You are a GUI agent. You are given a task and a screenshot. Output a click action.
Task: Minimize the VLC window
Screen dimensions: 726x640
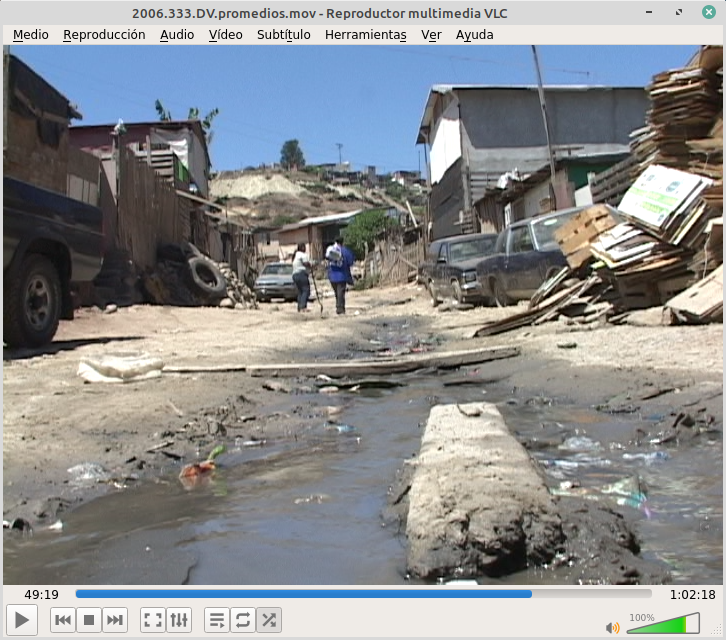pyautogui.click(x=649, y=13)
